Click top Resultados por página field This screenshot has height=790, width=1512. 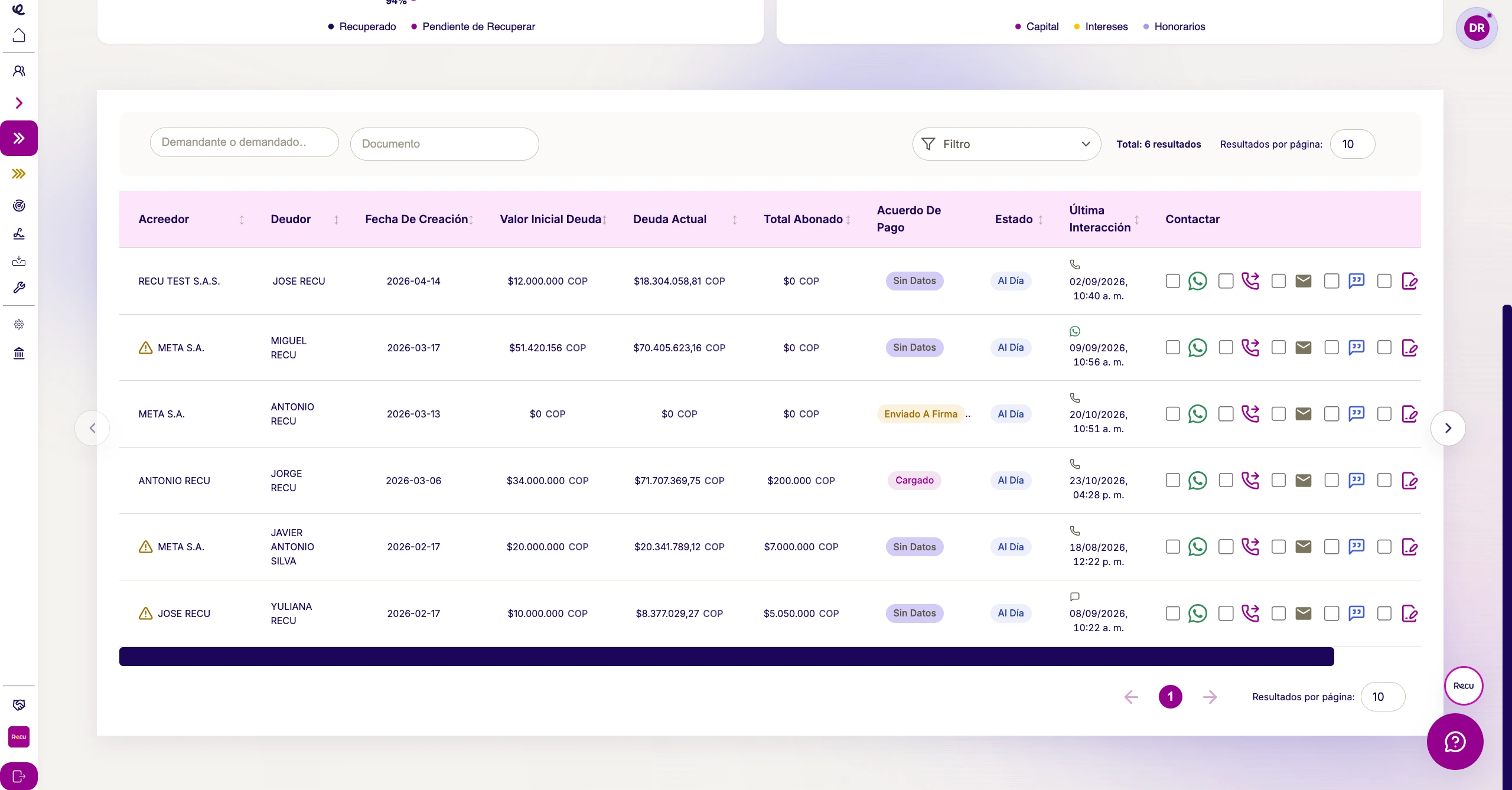click(x=1352, y=144)
